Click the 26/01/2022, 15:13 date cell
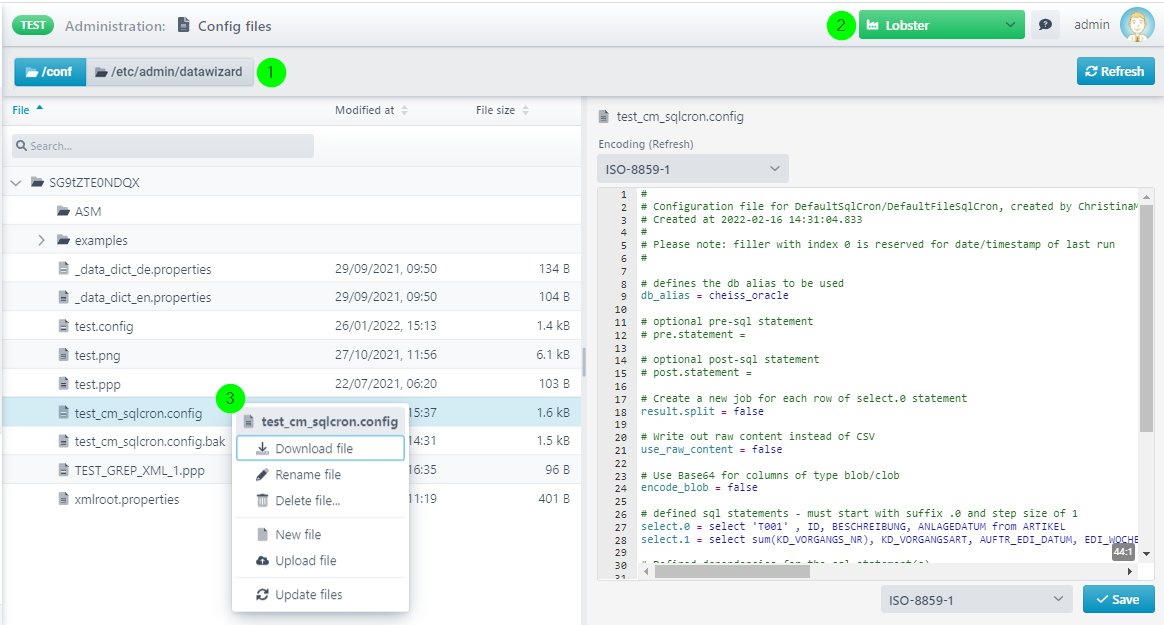The height and width of the screenshot is (625, 1164). (x=385, y=325)
